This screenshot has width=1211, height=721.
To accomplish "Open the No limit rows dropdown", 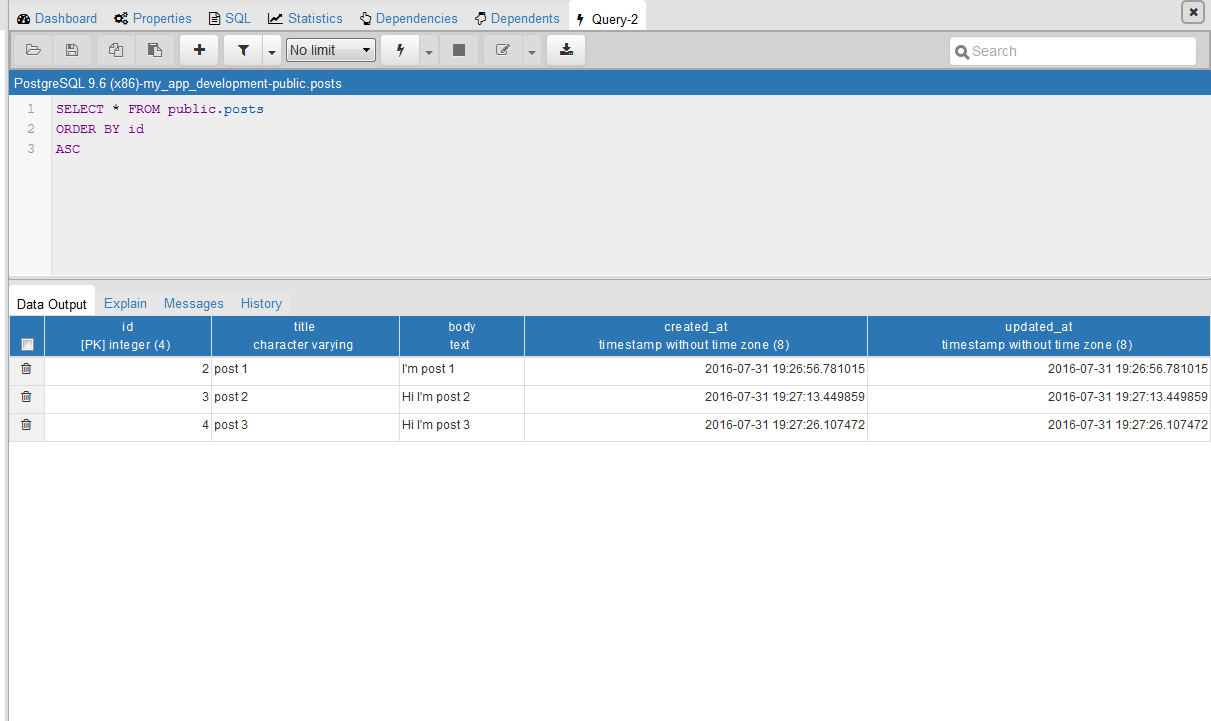I will click(330, 49).
